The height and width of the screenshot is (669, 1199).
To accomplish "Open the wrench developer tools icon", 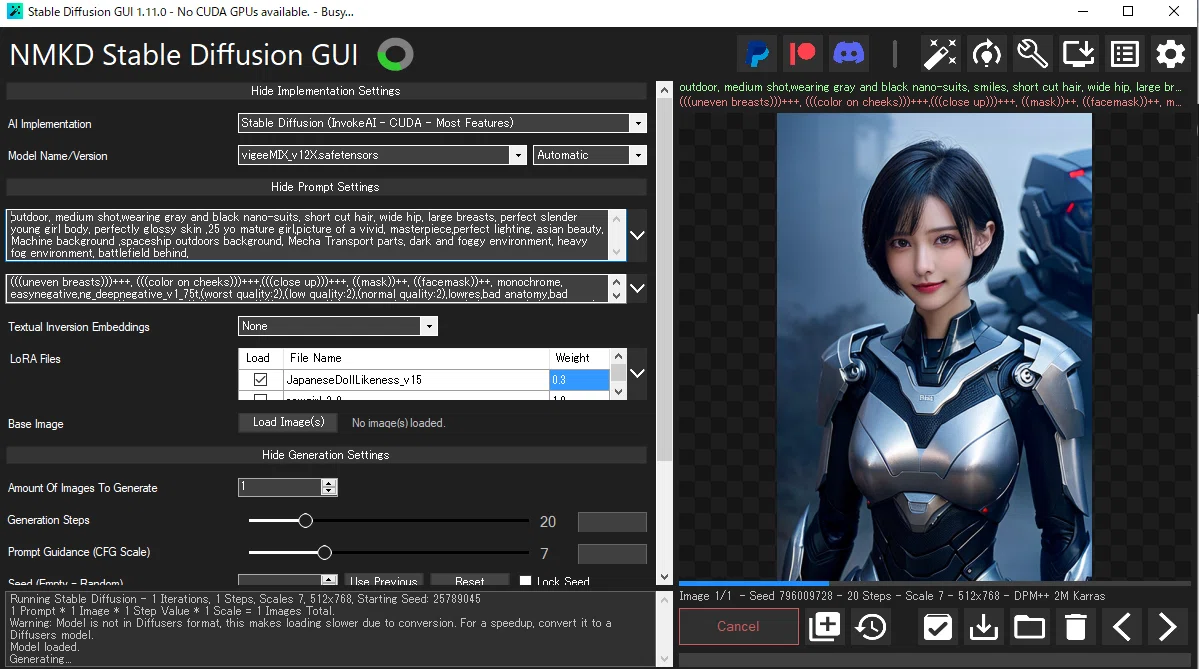I will tap(1032, 54).
